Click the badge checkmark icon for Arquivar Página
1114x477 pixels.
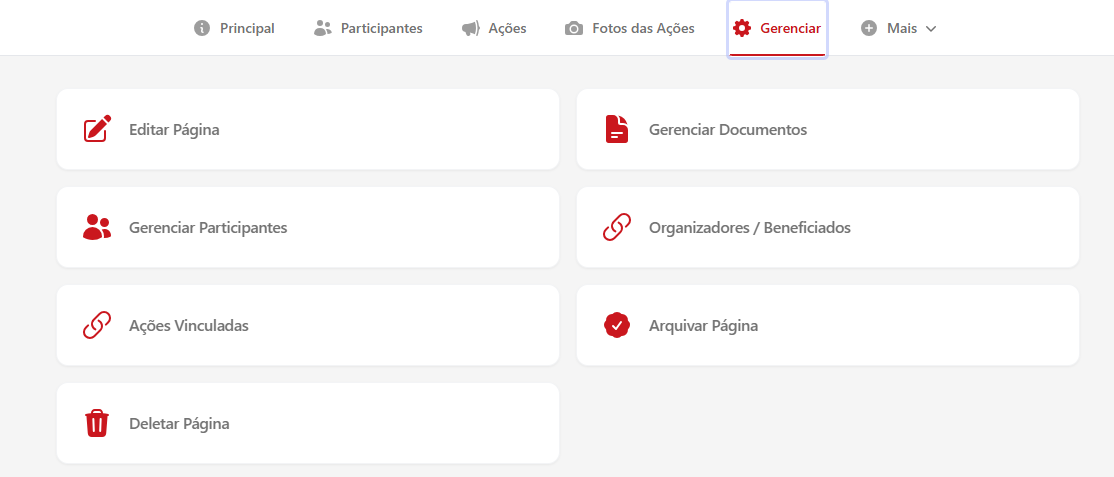pos(617,325)
